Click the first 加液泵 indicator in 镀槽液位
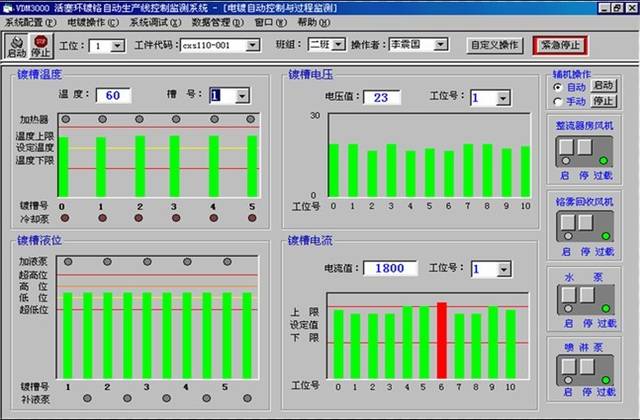The width and height of the screenshot is (640, 420). (x=67, y=262)
